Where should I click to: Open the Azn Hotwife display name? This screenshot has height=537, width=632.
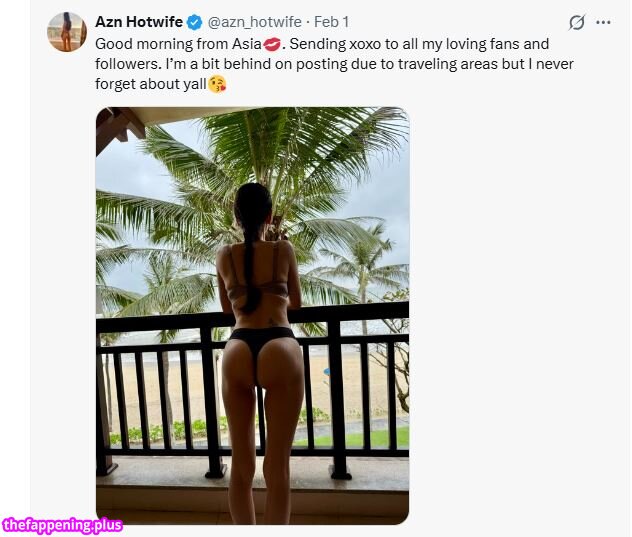coord(139,22)
